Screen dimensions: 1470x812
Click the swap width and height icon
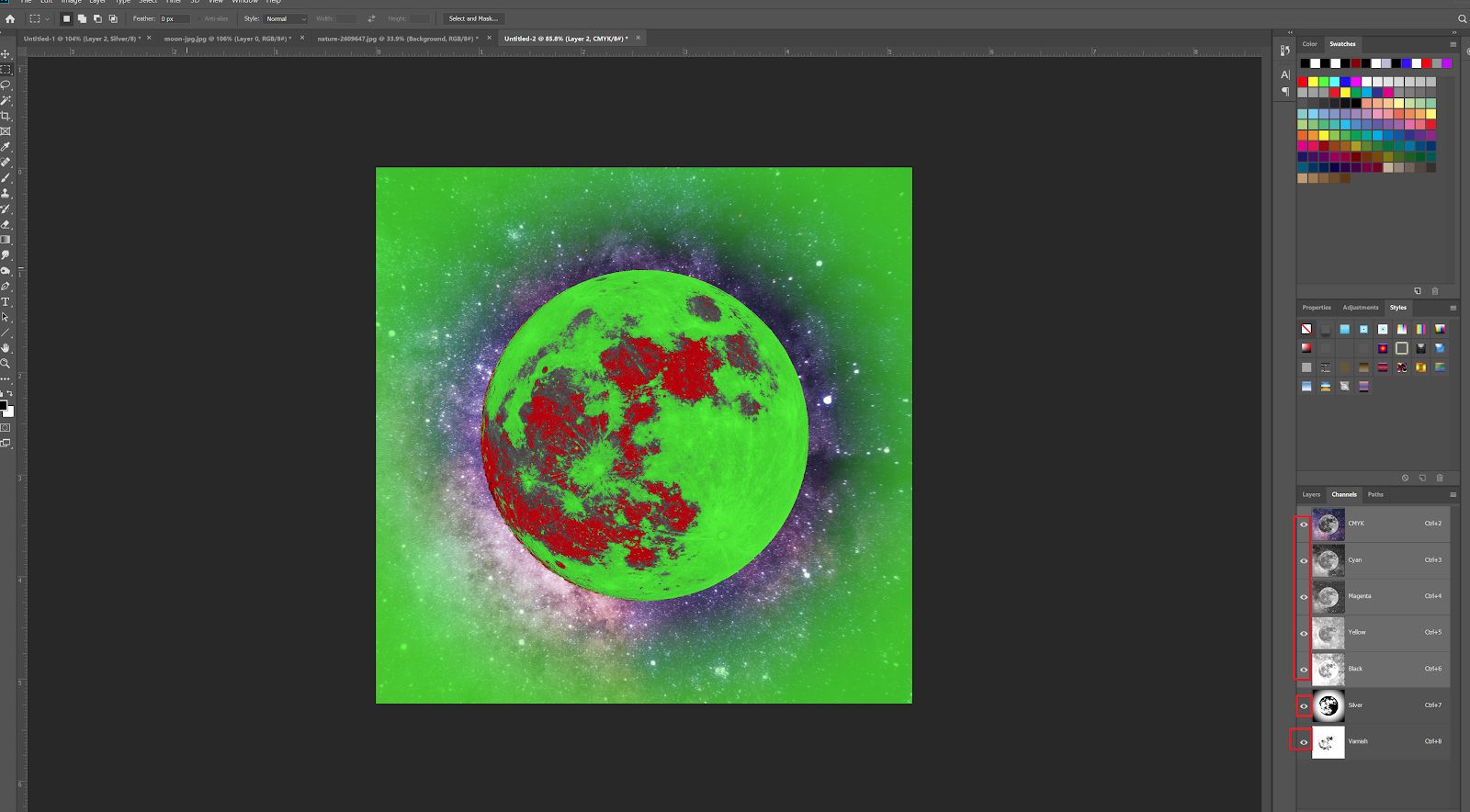(371, 18)
